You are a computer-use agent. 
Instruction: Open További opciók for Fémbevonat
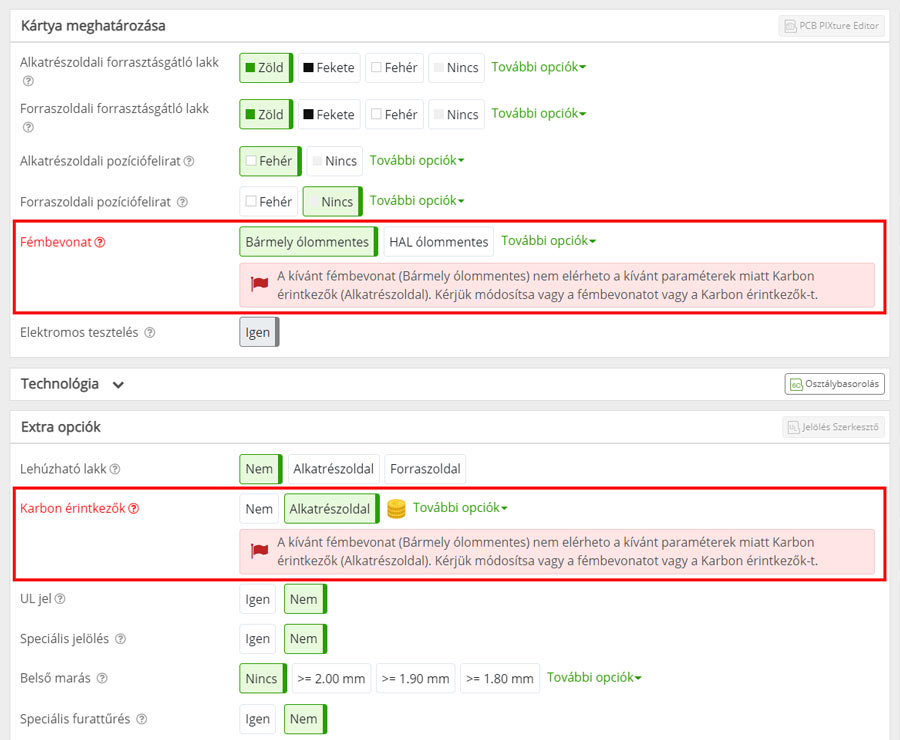click(x=548, y=241)
